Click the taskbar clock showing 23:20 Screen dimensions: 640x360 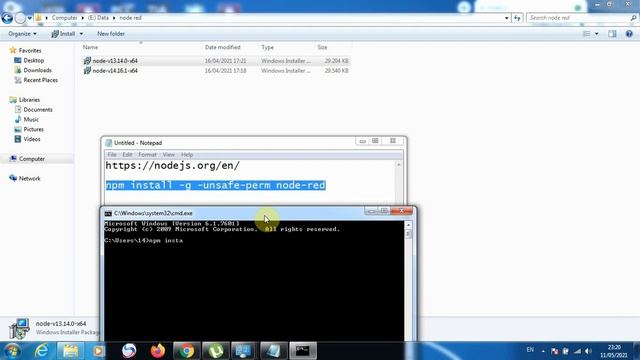(613, 351)
